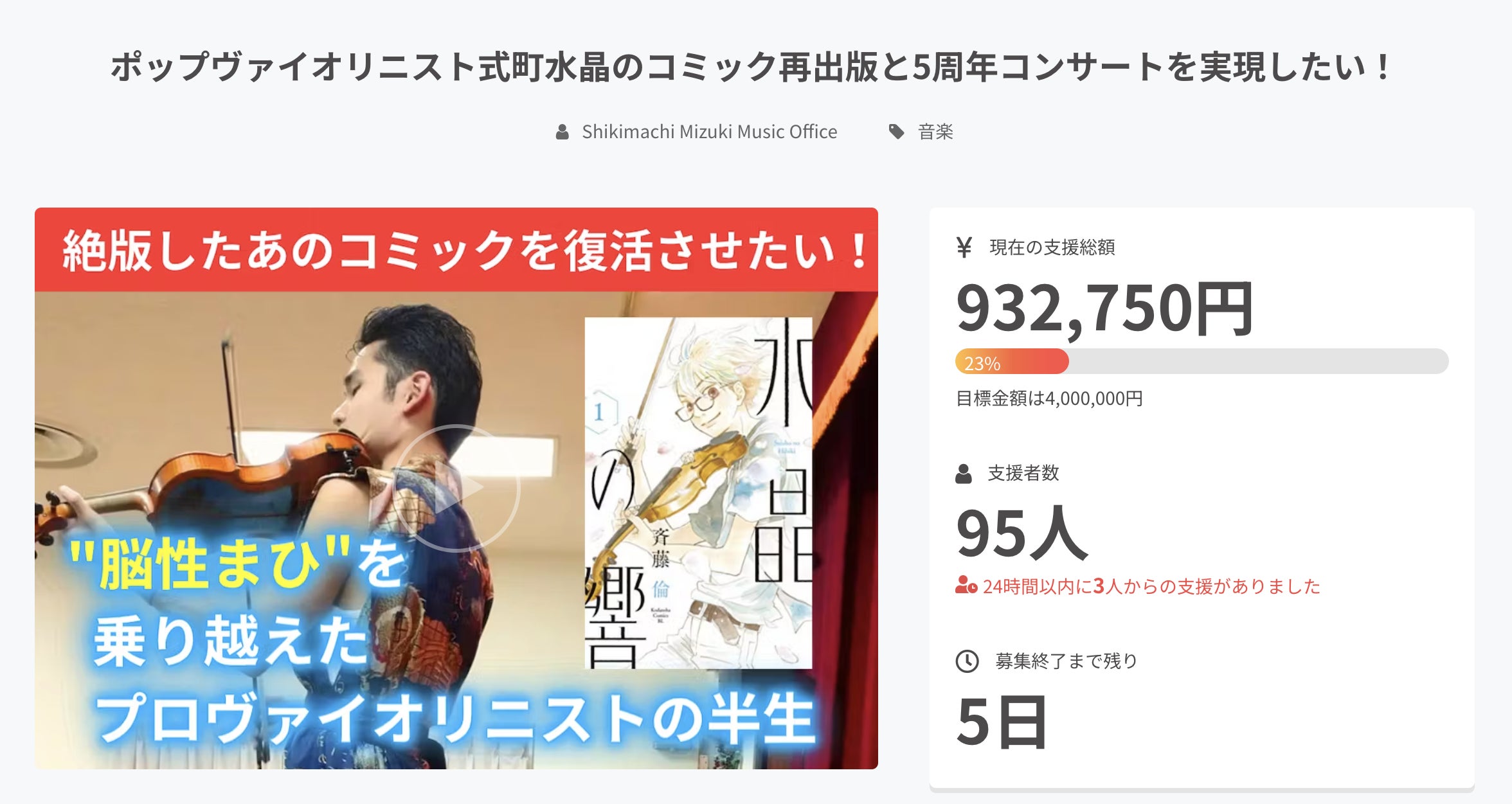The image size is (1512, 804).
Task: Click the clock icon beside 募集終了まで残り
Action: 967,661
